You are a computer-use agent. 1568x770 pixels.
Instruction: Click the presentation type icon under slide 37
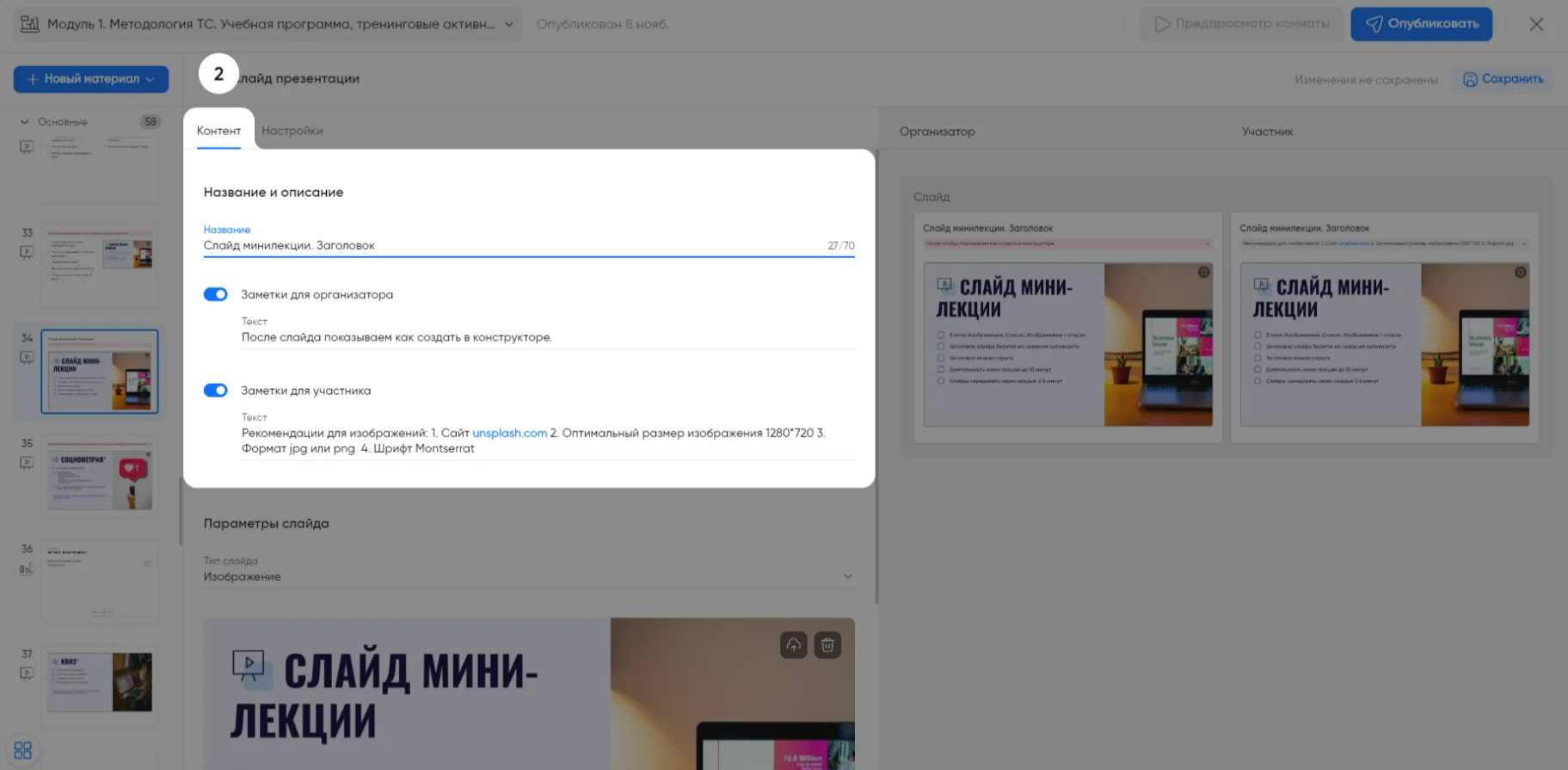[x=27, y=674]
